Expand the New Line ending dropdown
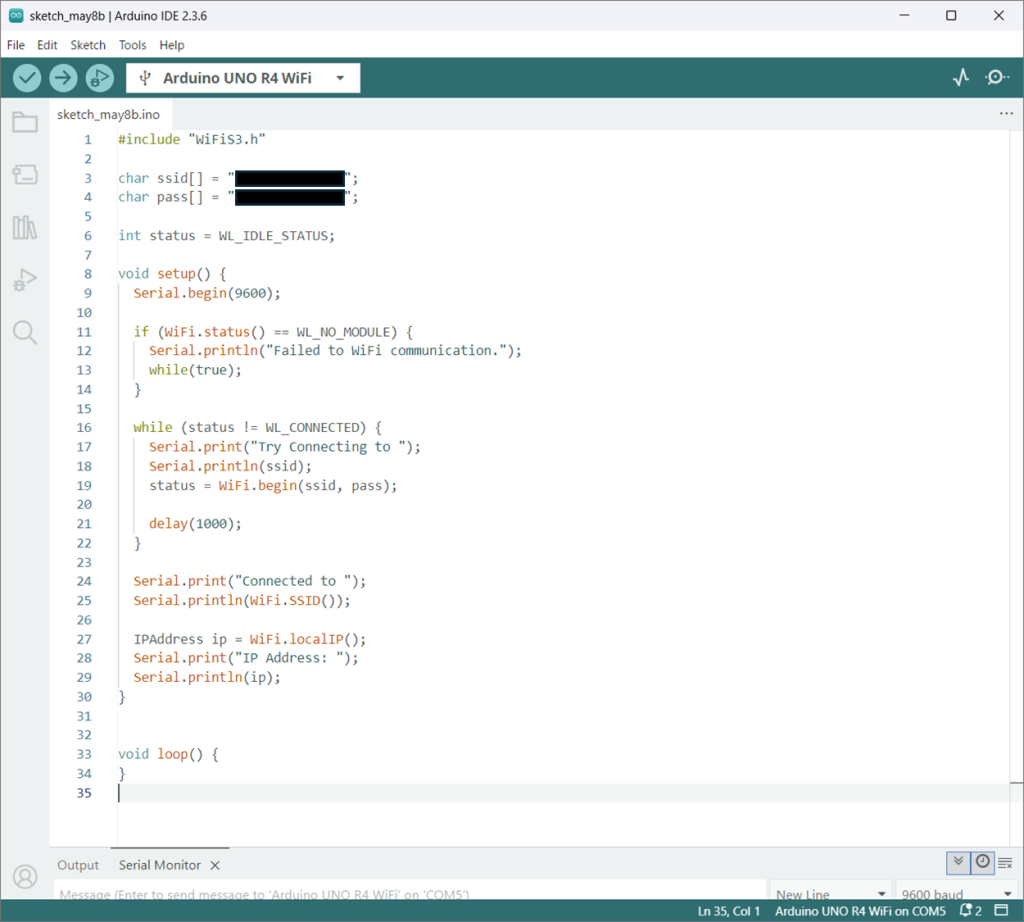The width and height of the screenshot is (1024, 922). click(831, 894)
